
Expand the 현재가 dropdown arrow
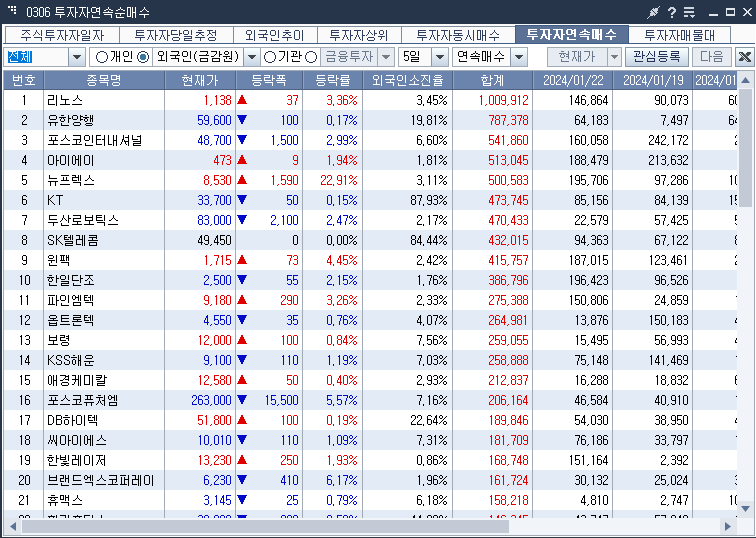pos(614,57)
